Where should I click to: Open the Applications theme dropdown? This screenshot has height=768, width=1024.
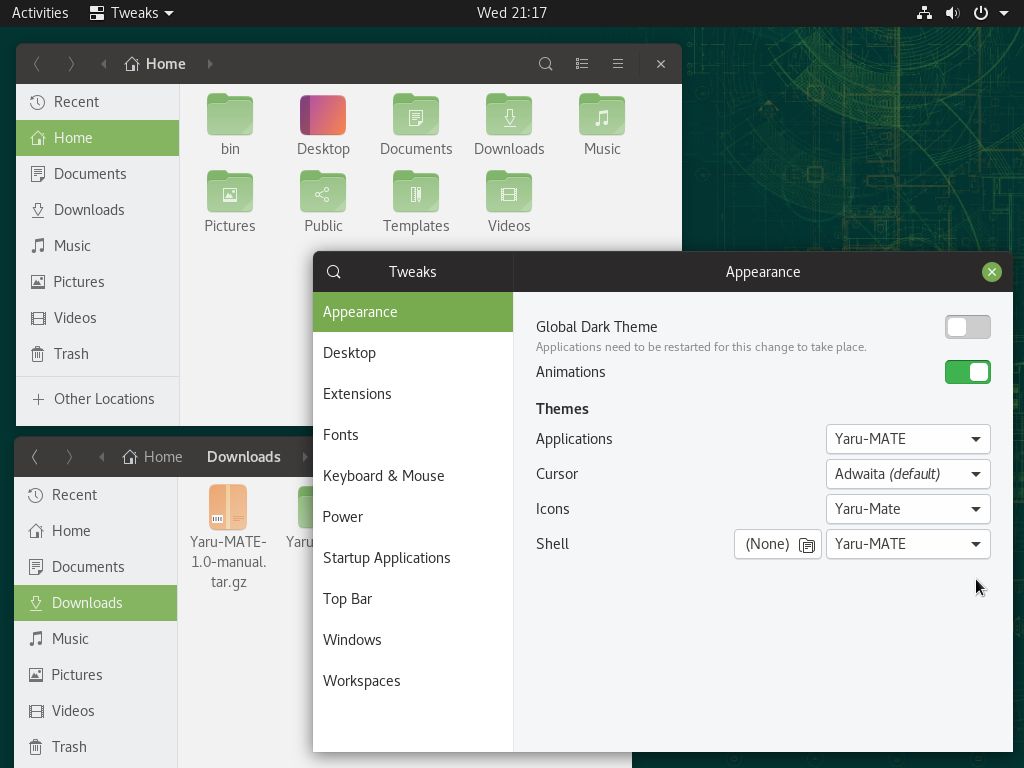[x=907, y=438]
